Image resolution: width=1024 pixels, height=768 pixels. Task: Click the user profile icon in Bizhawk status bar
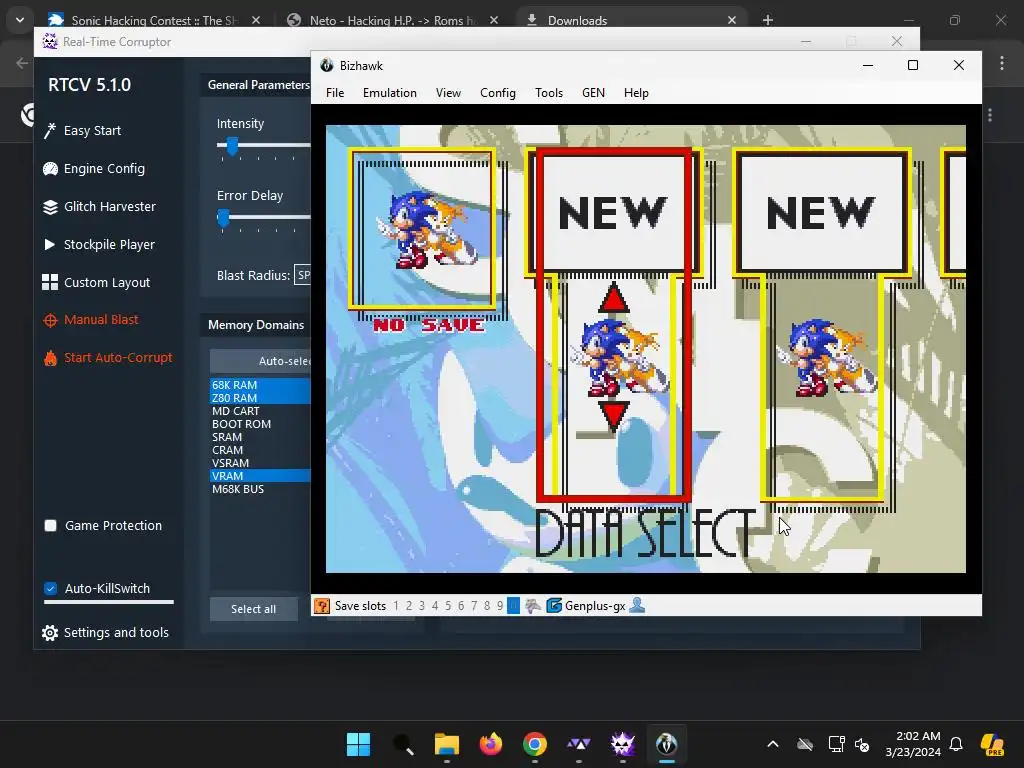(x=637, y=605)
